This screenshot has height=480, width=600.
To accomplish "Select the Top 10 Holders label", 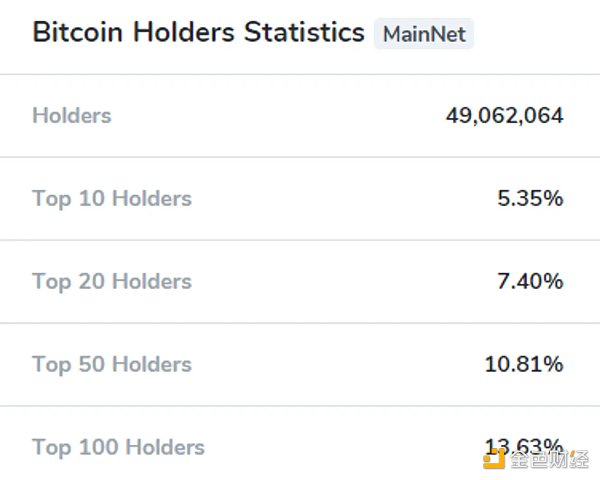I will tap(112, 198).
